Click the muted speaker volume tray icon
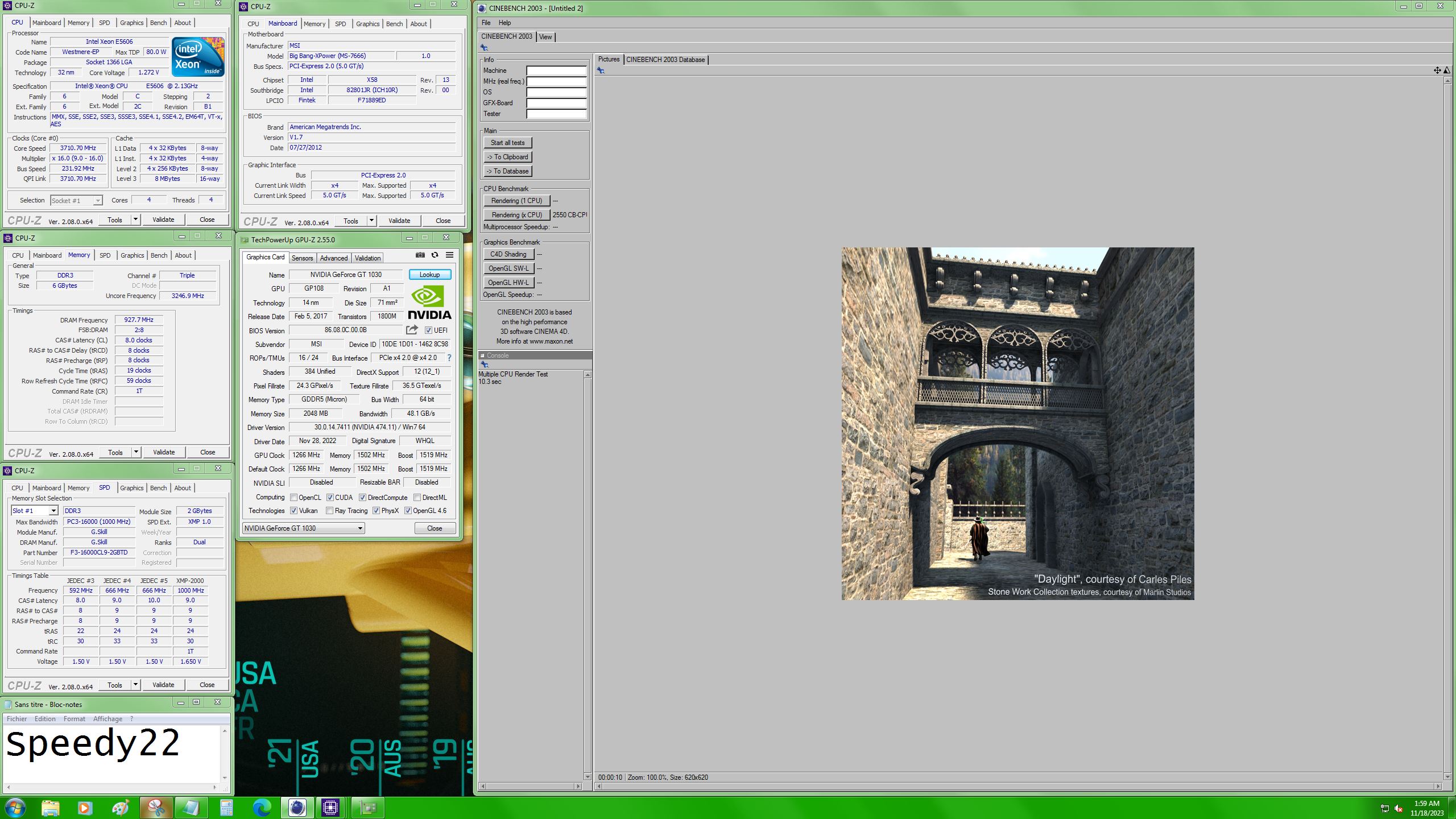 1399,809
